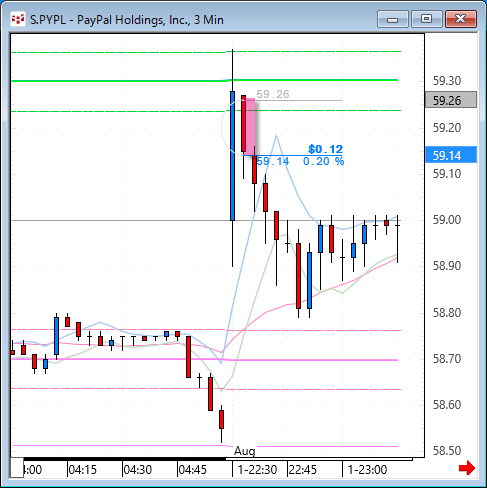The height and width of the screenshot is (488, 487).
Task: Minimize the S.PYPL chart window
Action: pos(393,19)
